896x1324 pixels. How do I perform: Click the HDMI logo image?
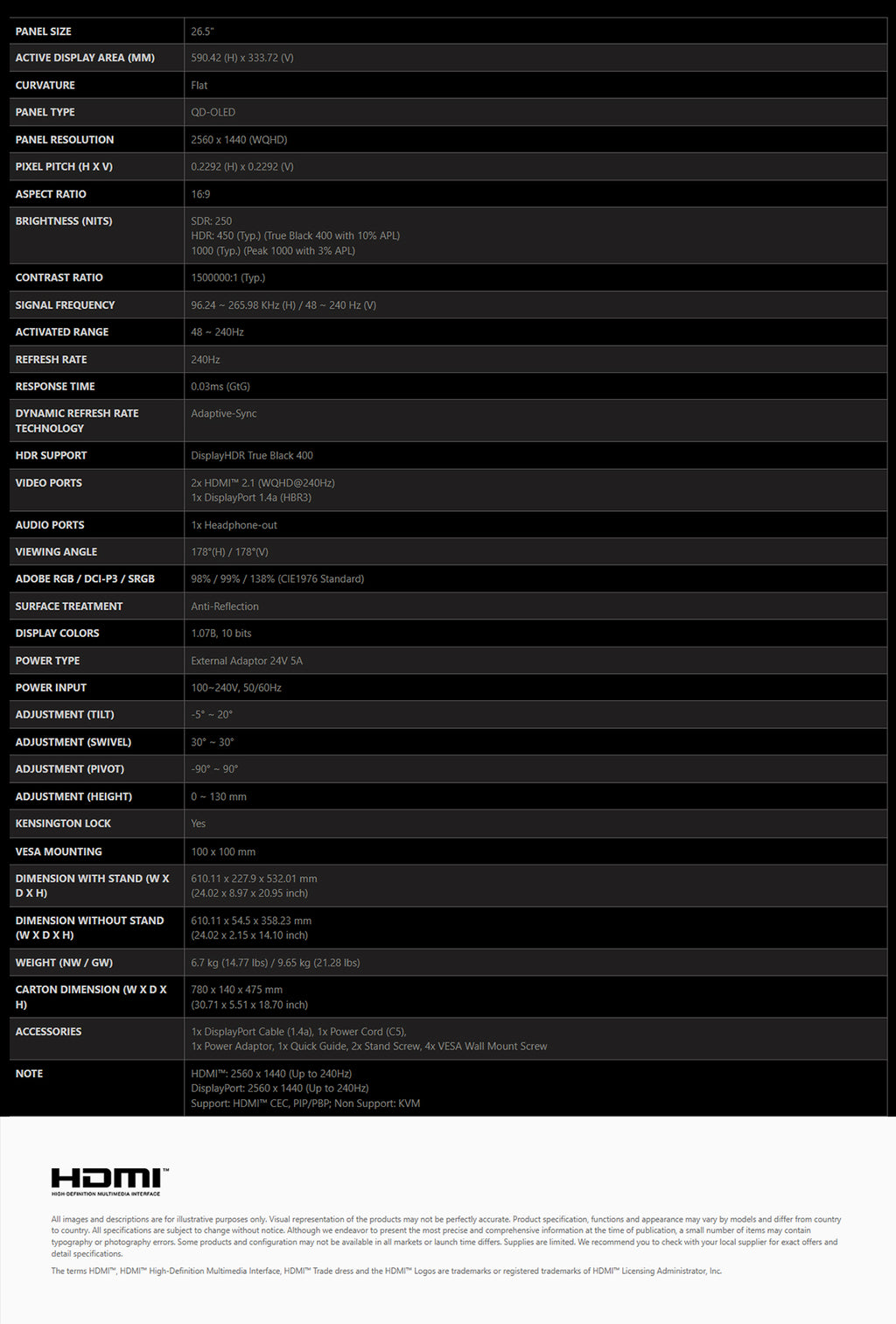click(109, 1180)
